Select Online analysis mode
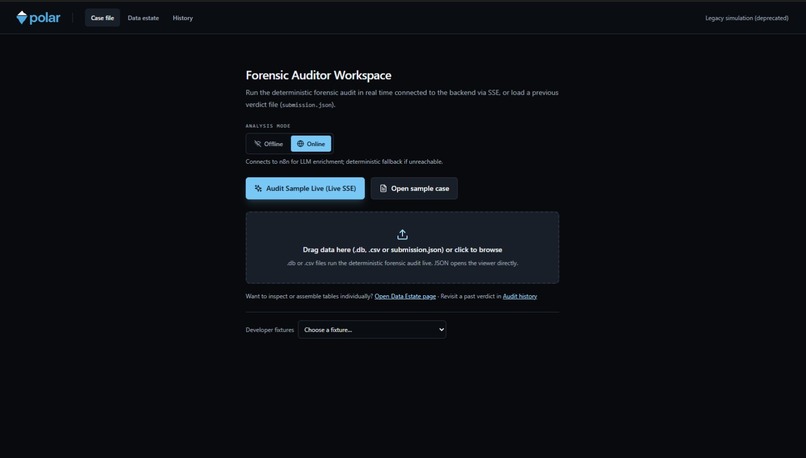Image resolution: width=806 pixels, height=458 pixels. click(311, 144)
